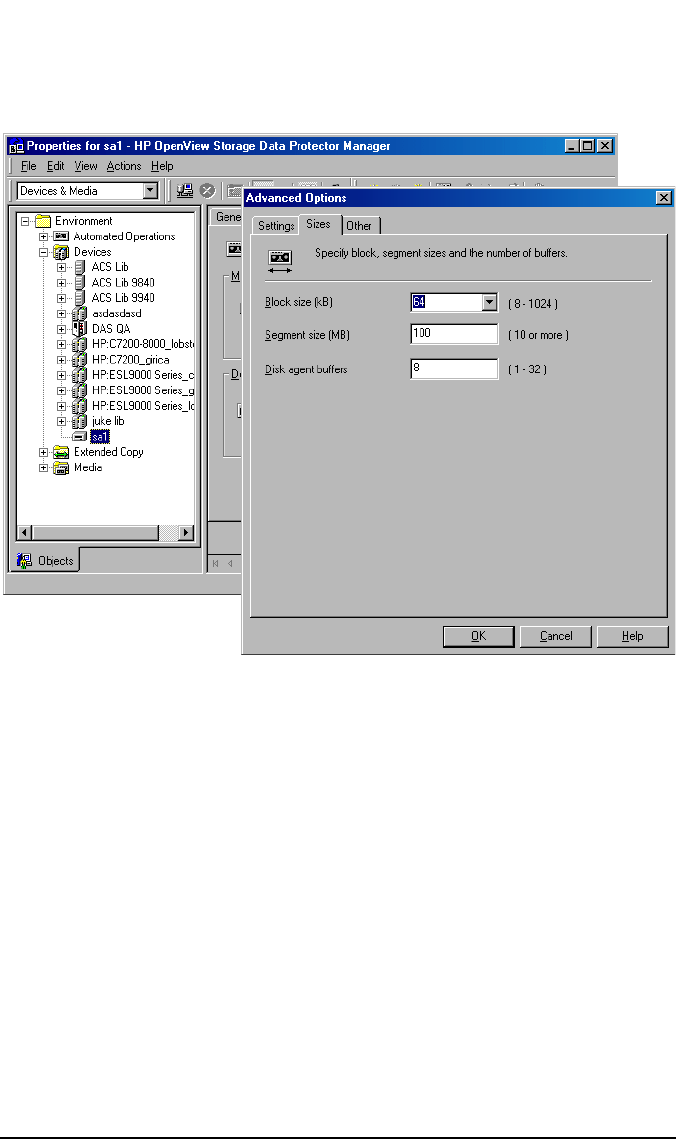Select the Extended Copy tree item
The width and height of the screenshot is (676, 1139).
[109, 452]
